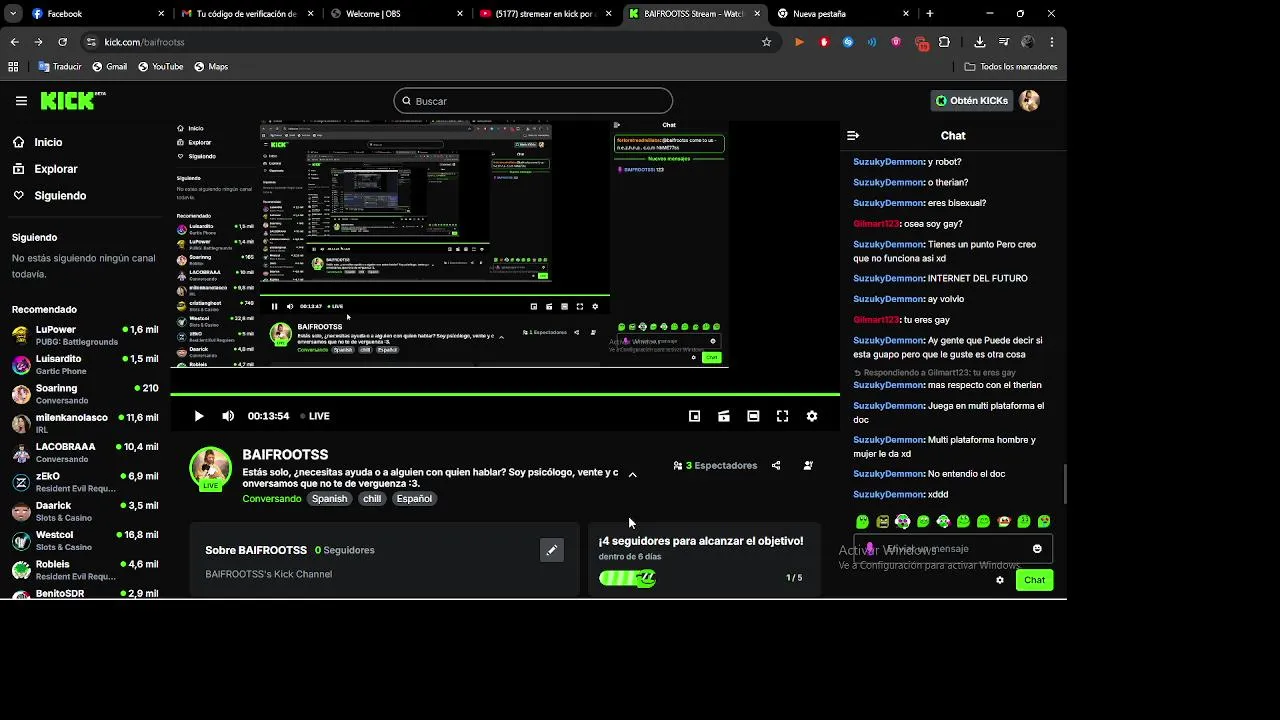Click the follower goal progress bar
Viewport: 1280px width, 720px height.
point(627,578)
